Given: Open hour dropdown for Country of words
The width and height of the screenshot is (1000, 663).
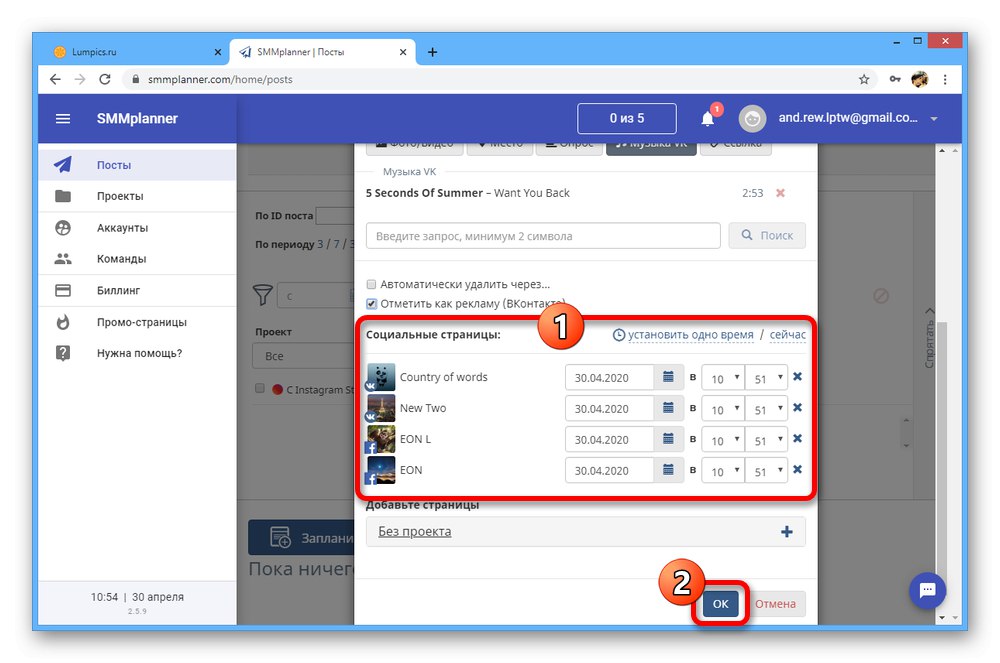Looking at the screenshot, I should click(x=723, y=378).
